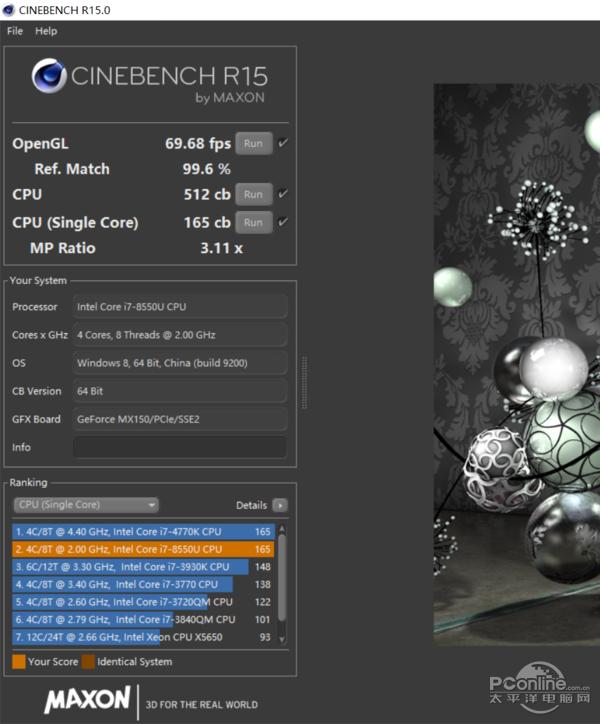Click the 165 cb single core score
The image size is (600, 724).
pyautogui.click(x=207, y=223)
